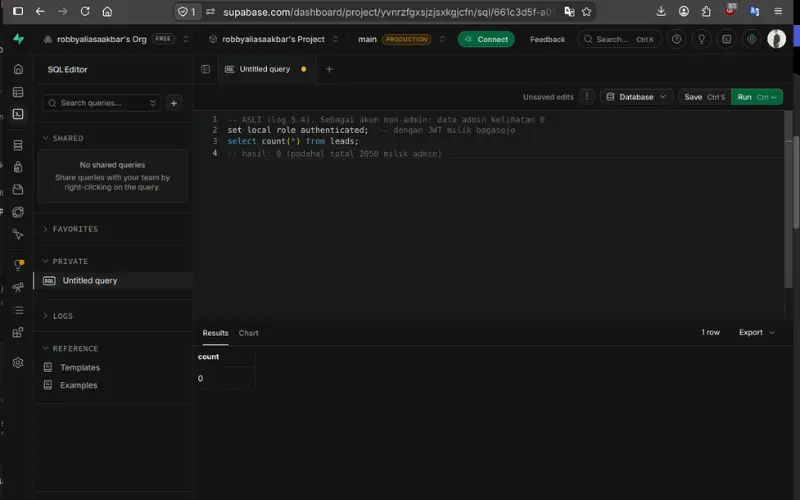Select the Untitled query editor tab
Screen dimensions: 800x500
(266, 69)
